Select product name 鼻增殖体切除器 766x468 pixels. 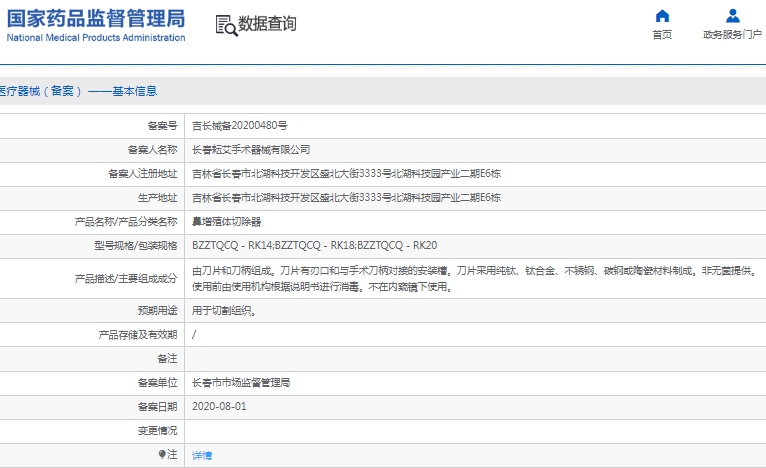(227, 221)
